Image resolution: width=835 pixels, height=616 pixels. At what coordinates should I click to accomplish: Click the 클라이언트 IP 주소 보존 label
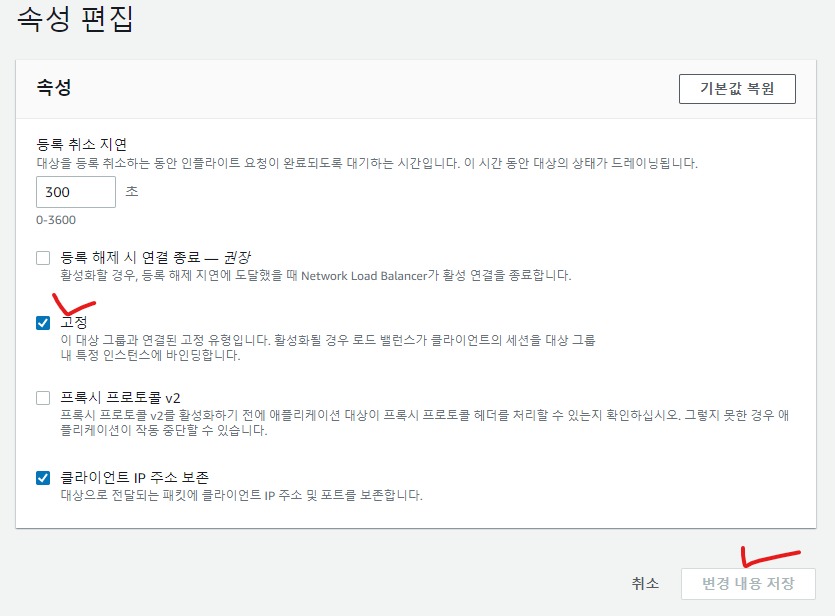[135, 477]
